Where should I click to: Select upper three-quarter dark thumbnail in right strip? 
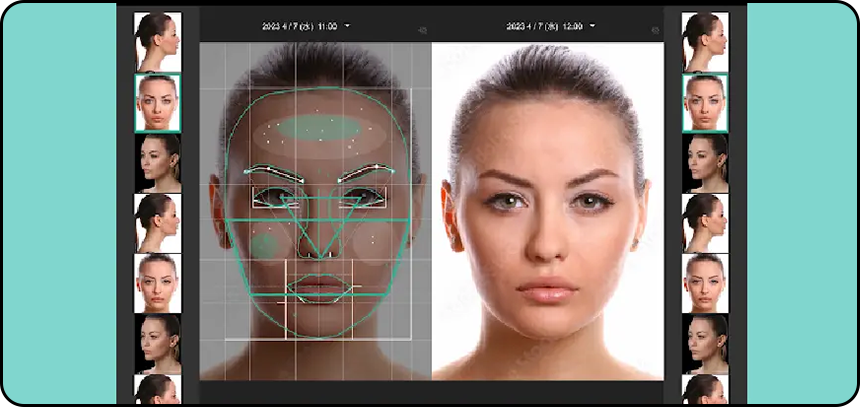(705, 163)
